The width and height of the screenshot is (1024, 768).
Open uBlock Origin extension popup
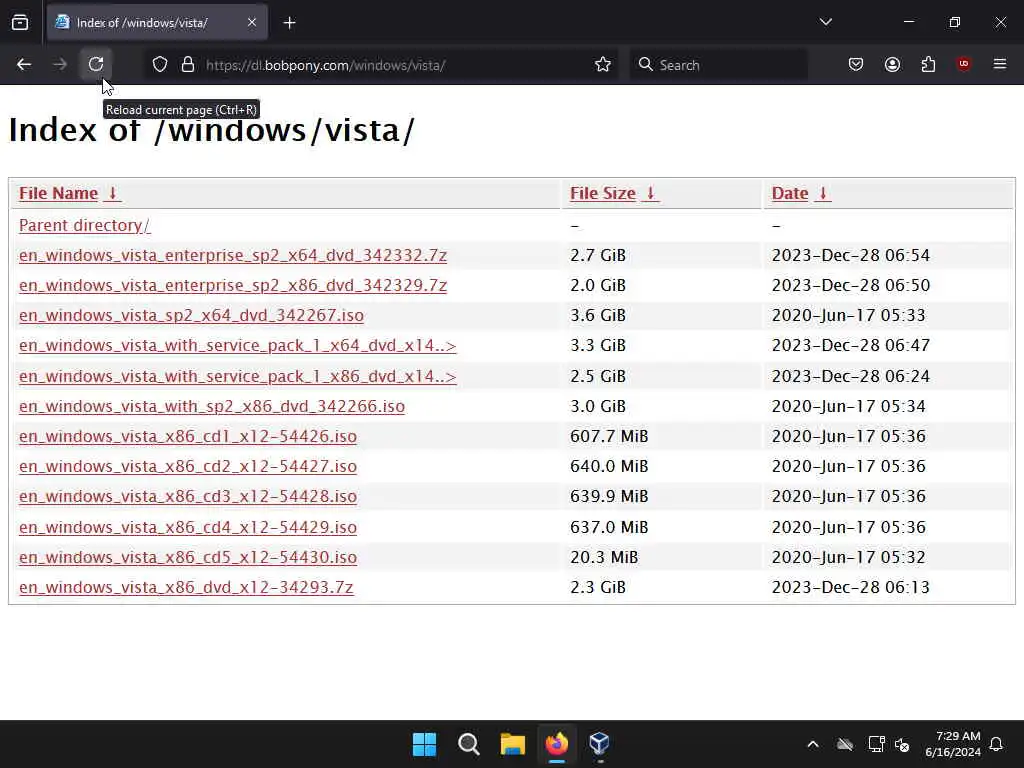(963, 64)
